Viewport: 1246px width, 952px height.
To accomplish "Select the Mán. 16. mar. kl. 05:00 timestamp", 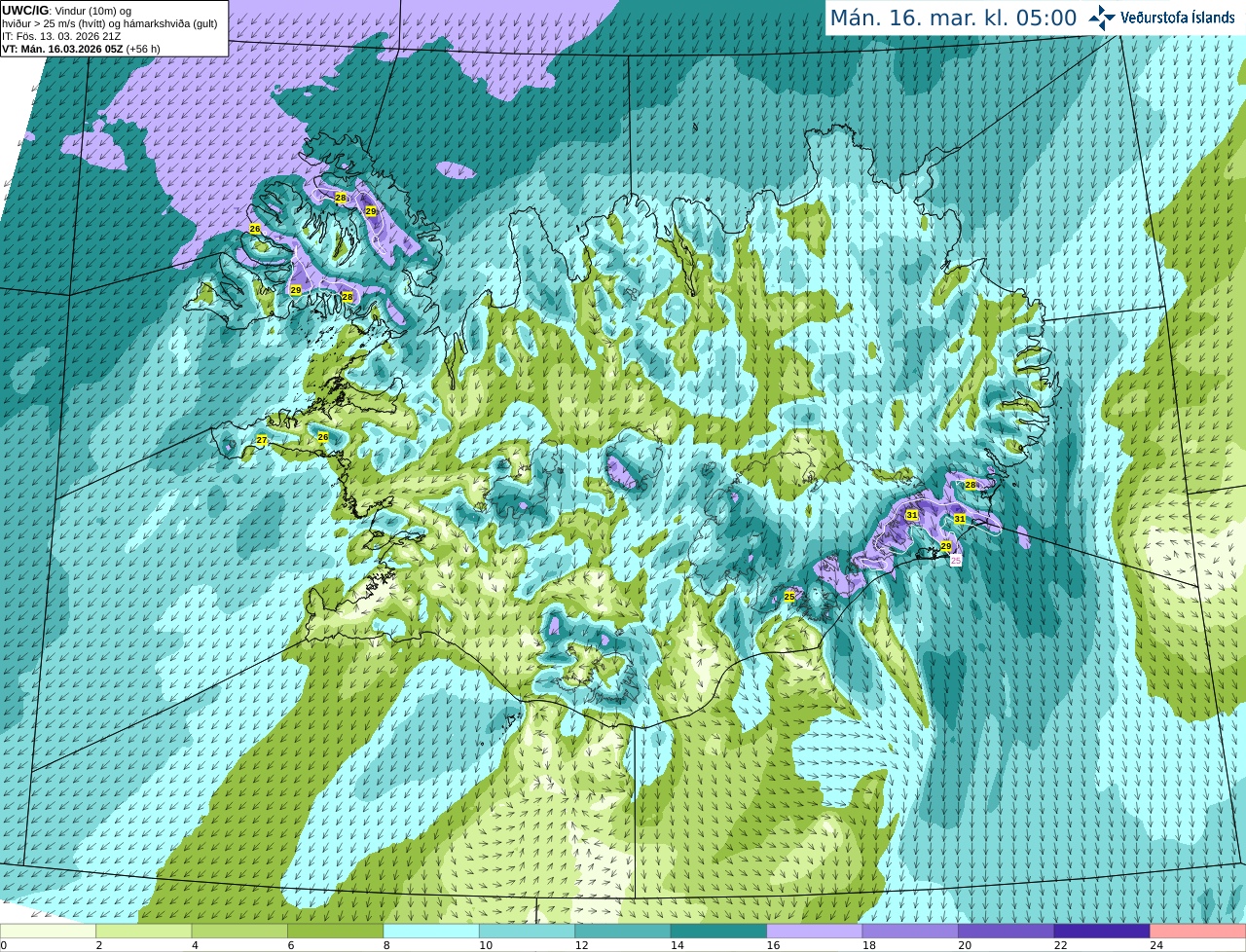I will [953, 18].
